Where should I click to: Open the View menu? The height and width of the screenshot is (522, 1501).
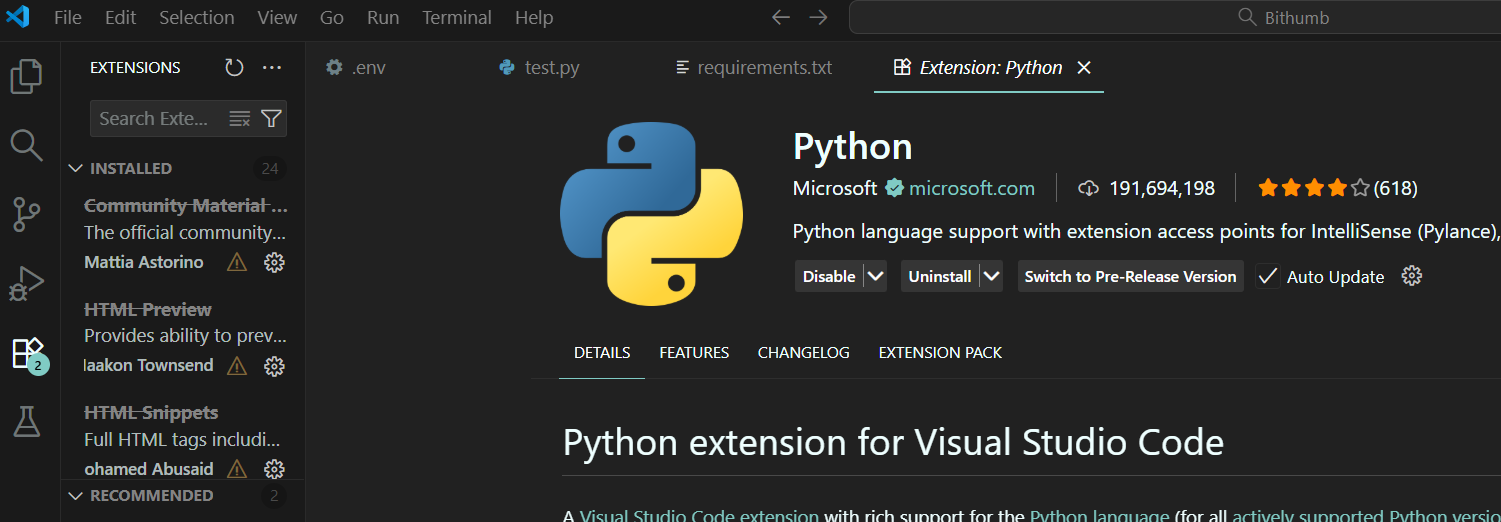[x=277, y=17]
